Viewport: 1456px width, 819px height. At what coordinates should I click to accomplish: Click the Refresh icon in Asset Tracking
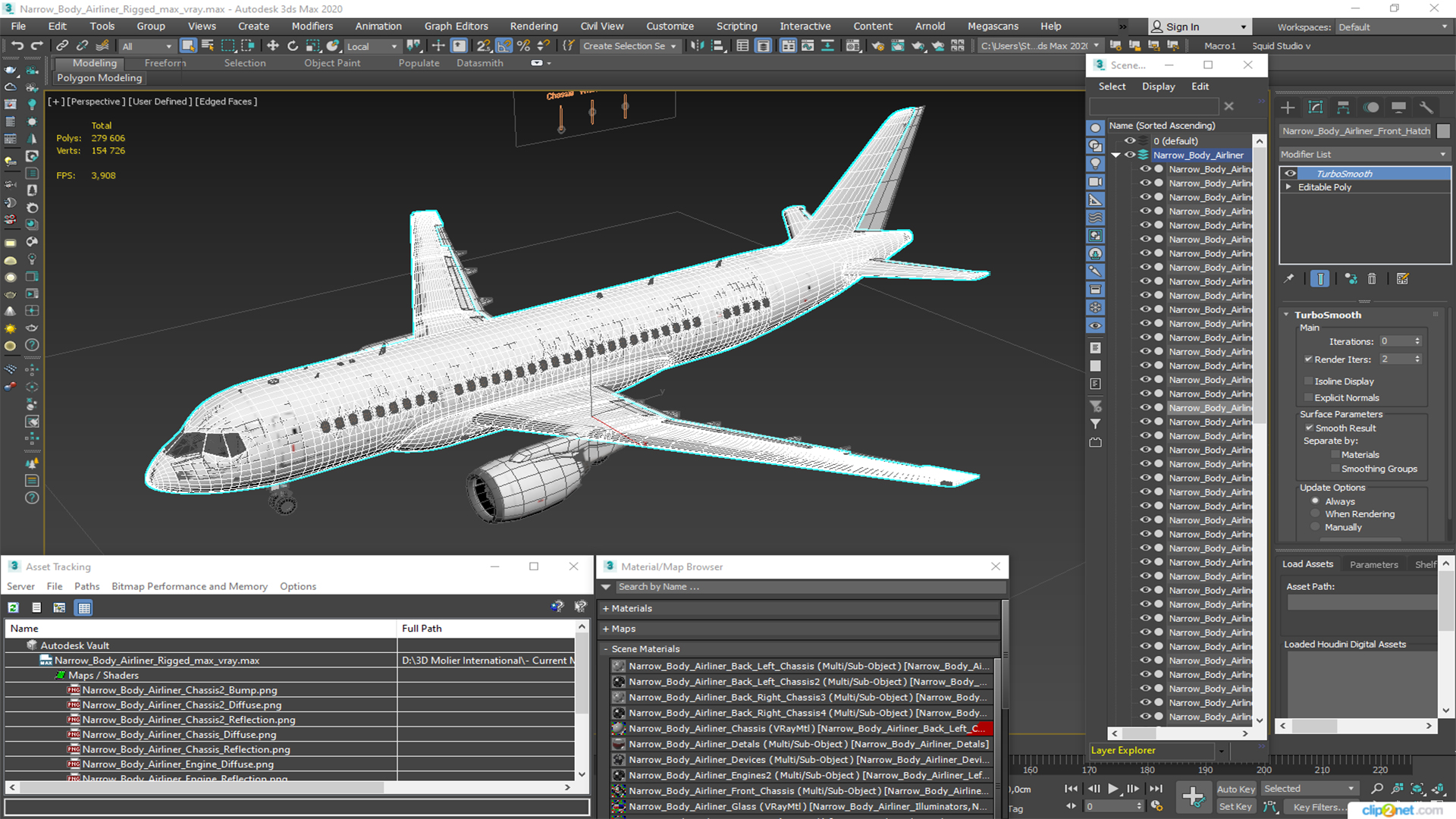coord(14,607)
